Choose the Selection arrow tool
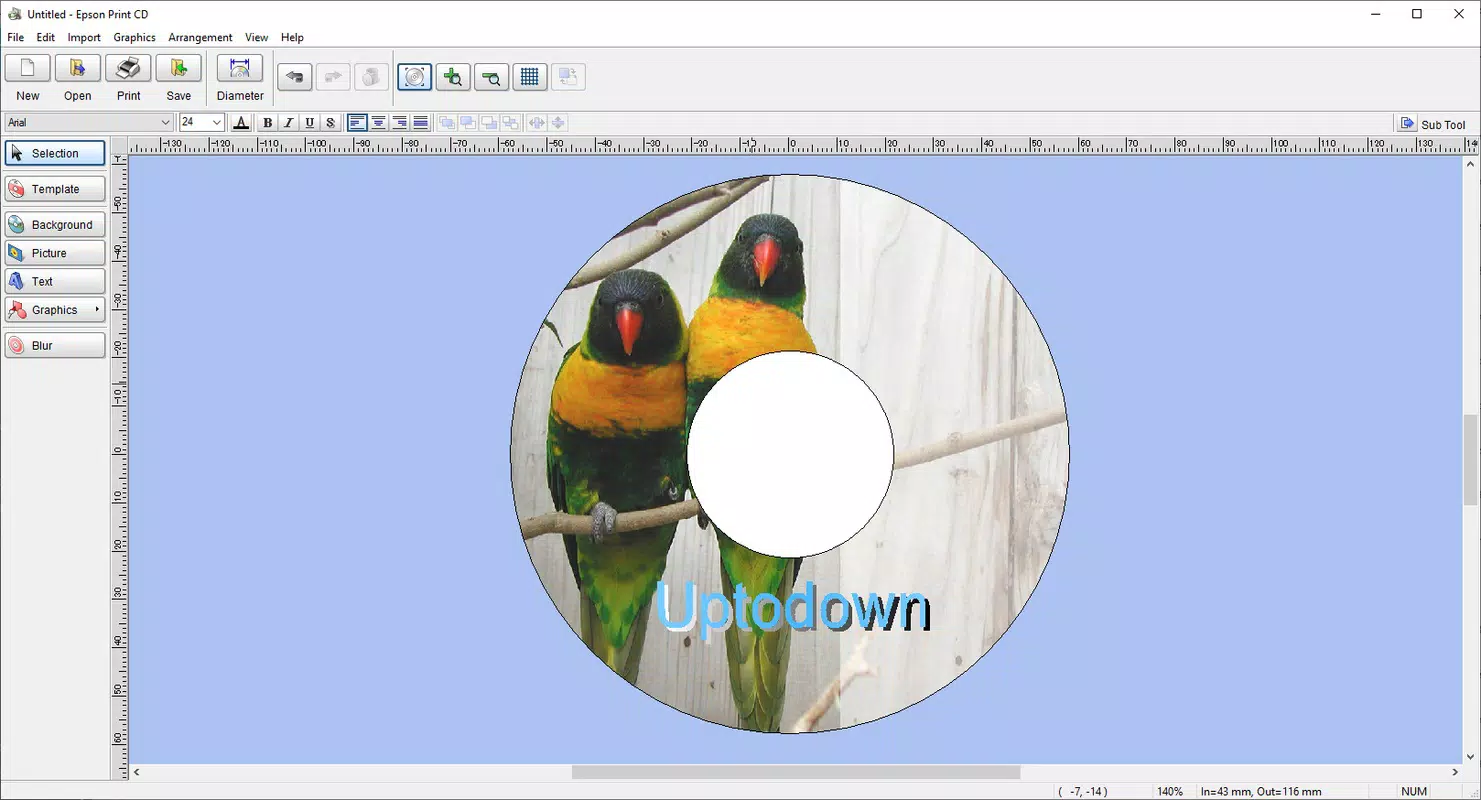Screen dimensions: 1481x800 (x=55, y=153)
